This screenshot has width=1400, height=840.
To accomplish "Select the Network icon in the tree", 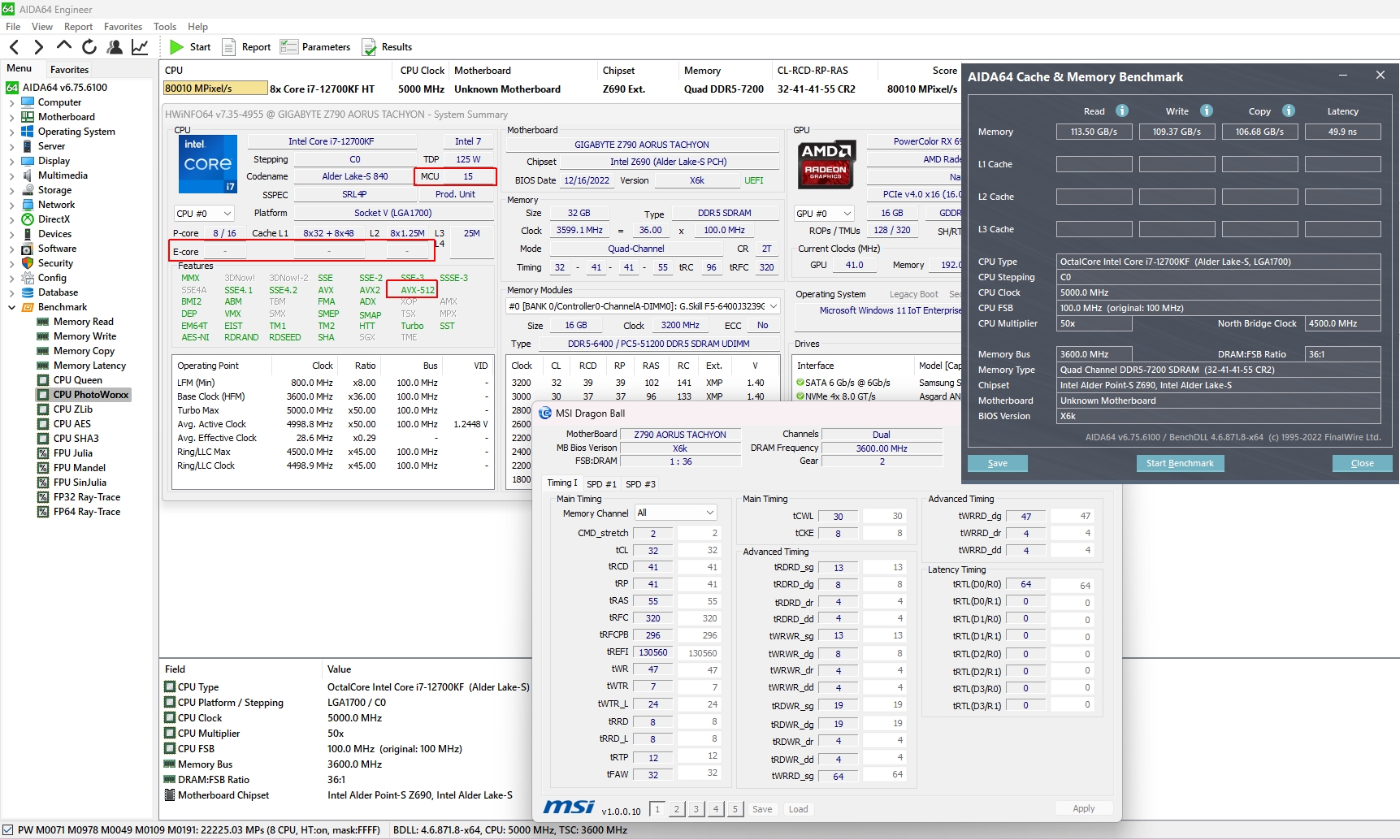I will [x=28, y=205].
